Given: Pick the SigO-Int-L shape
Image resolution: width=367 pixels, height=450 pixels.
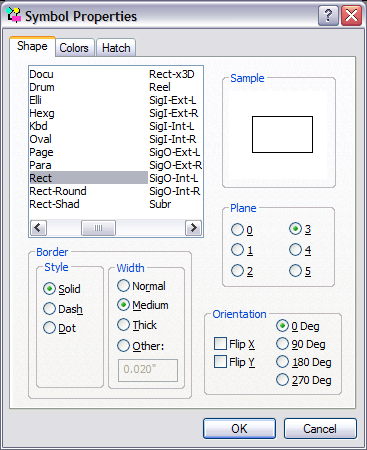Looking at the screenshot, I should (x=174, y=178).
